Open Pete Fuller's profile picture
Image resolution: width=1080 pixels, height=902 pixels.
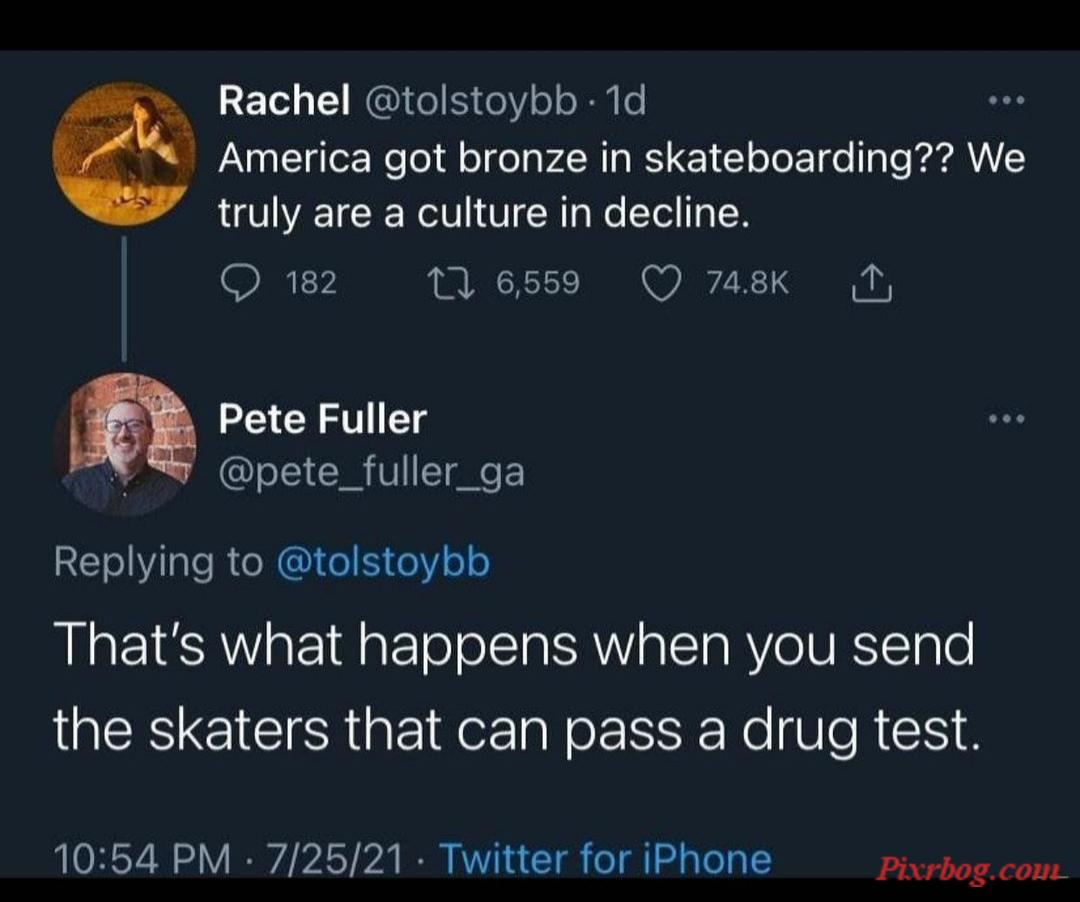pos(124,444)
